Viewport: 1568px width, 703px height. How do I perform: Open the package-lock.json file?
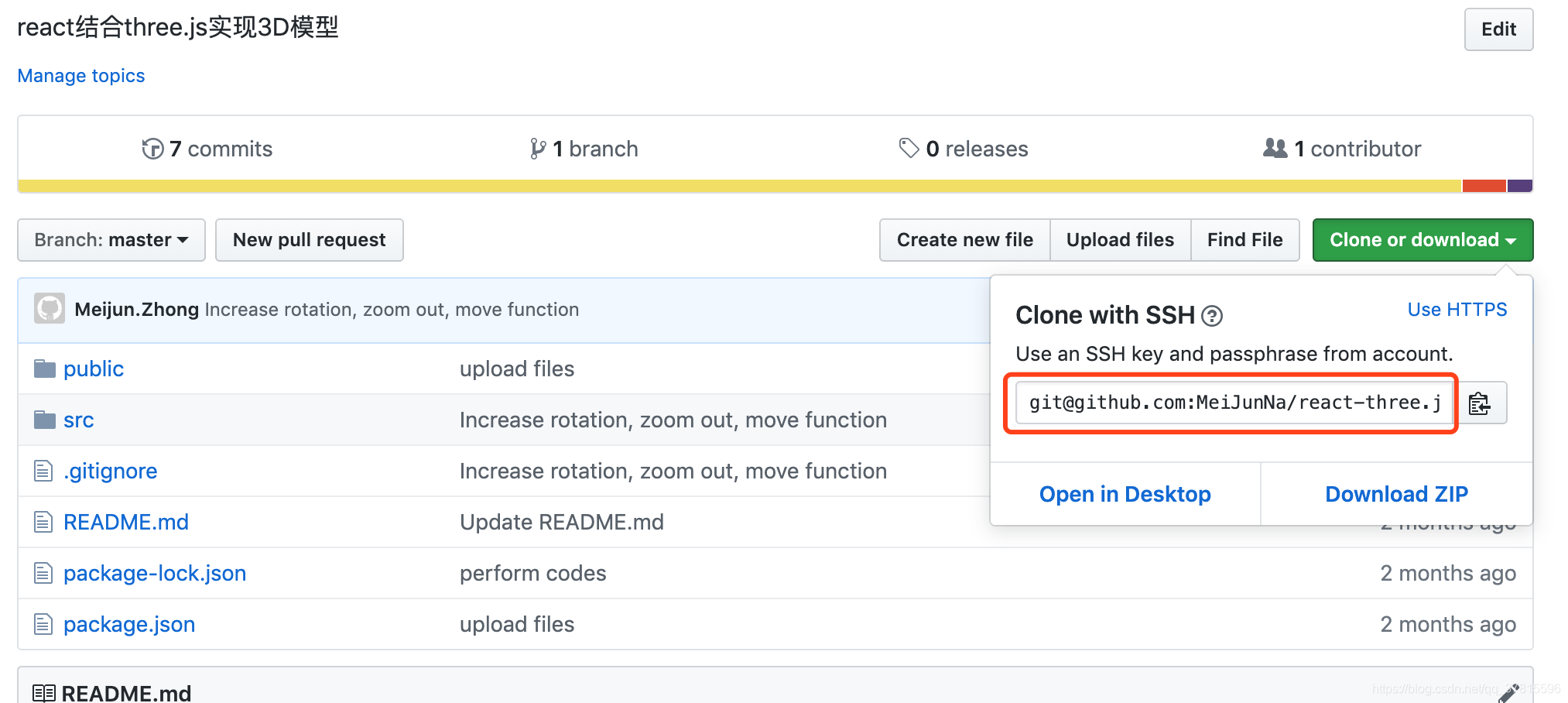[155, 573]
